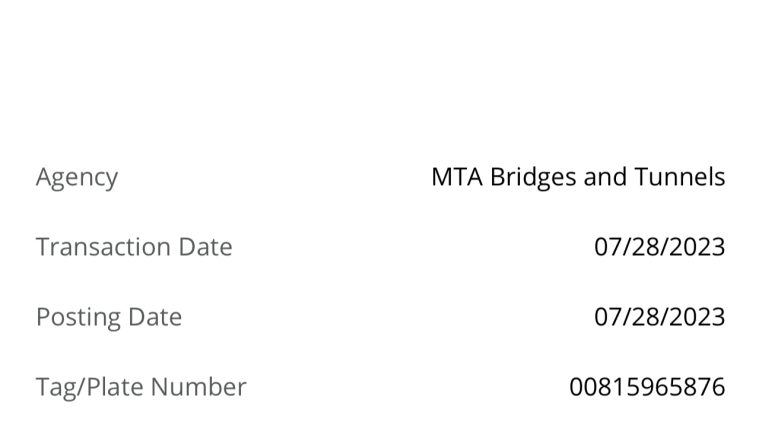
Task: Click the word MTA in agency value
Action: (x=457, y=176)
